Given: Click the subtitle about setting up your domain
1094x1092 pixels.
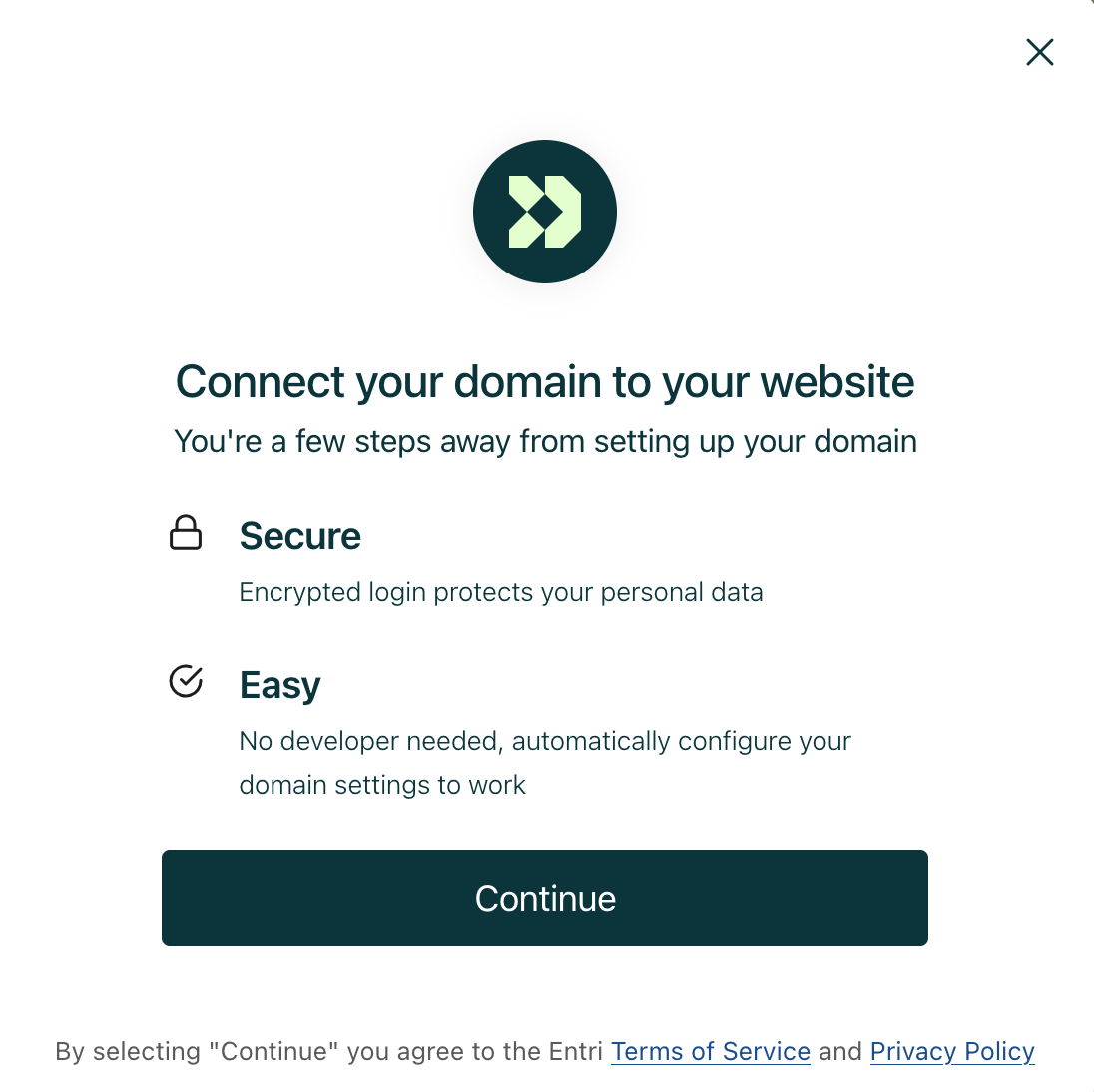Looking at the screenshot, I should [x=545, y=441].
